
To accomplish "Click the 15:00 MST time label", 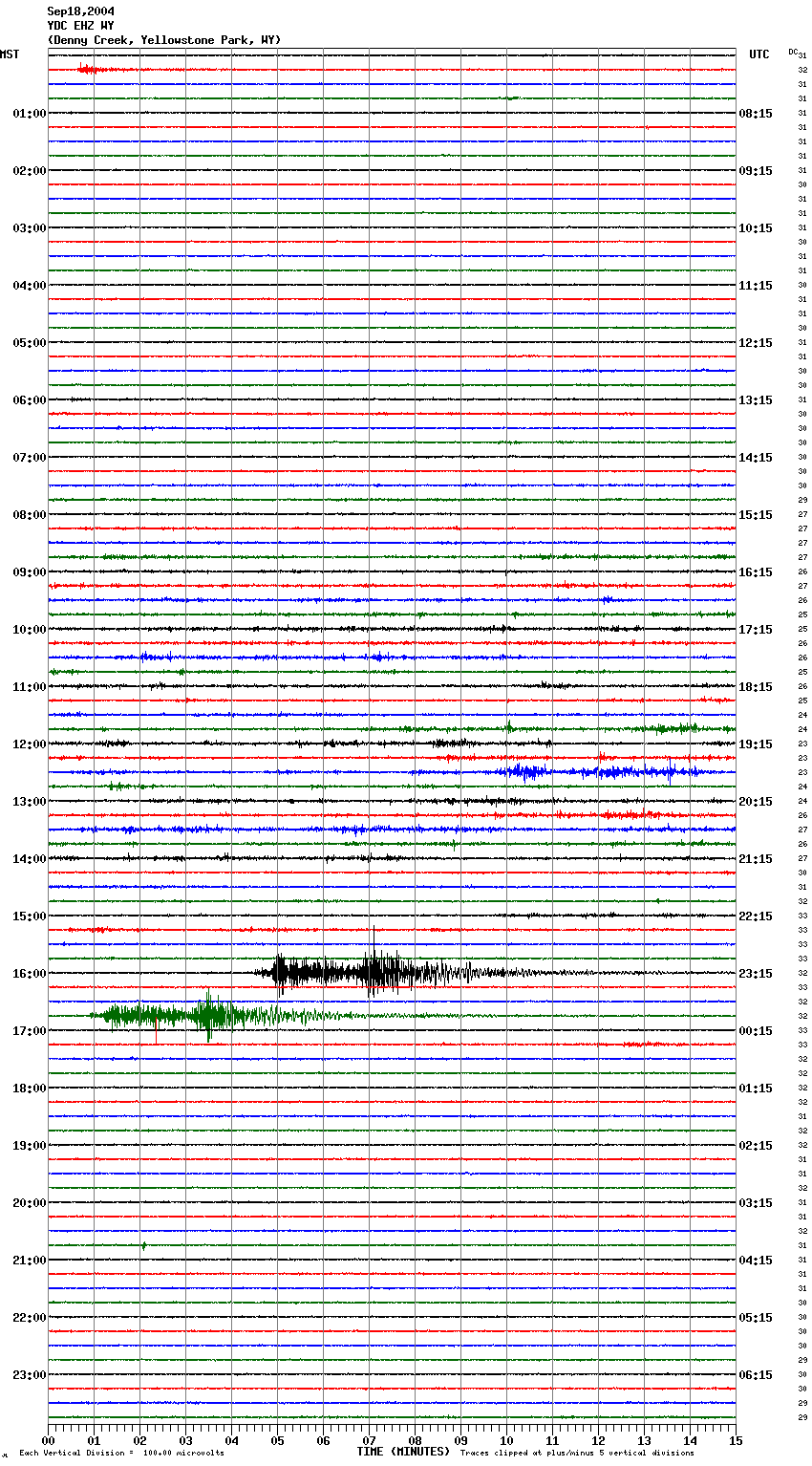I will [x=29, y=916].
